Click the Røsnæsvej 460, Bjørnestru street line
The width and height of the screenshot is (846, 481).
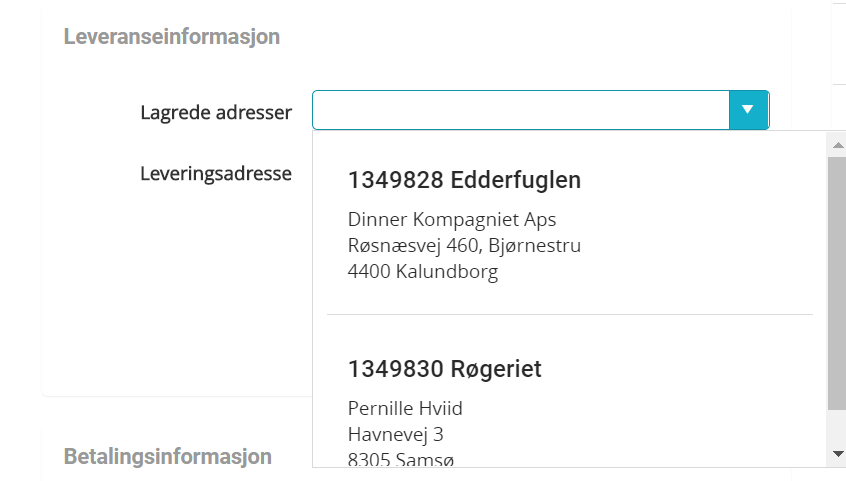point(464,245)
